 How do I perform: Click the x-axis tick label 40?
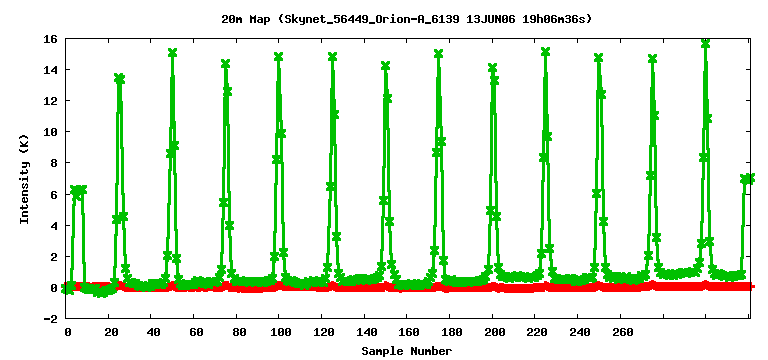click(153, 332)
